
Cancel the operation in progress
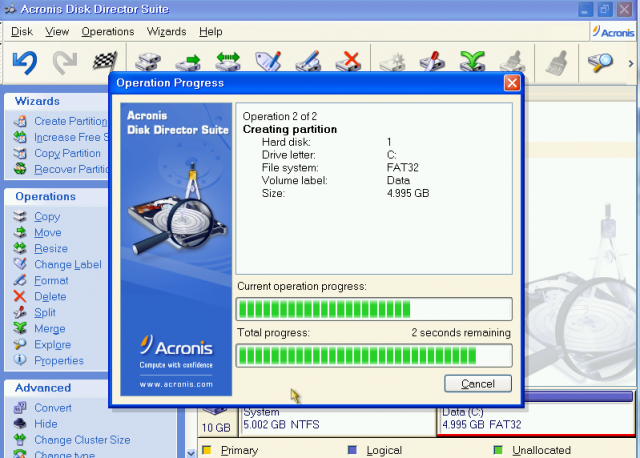[478, 384]
